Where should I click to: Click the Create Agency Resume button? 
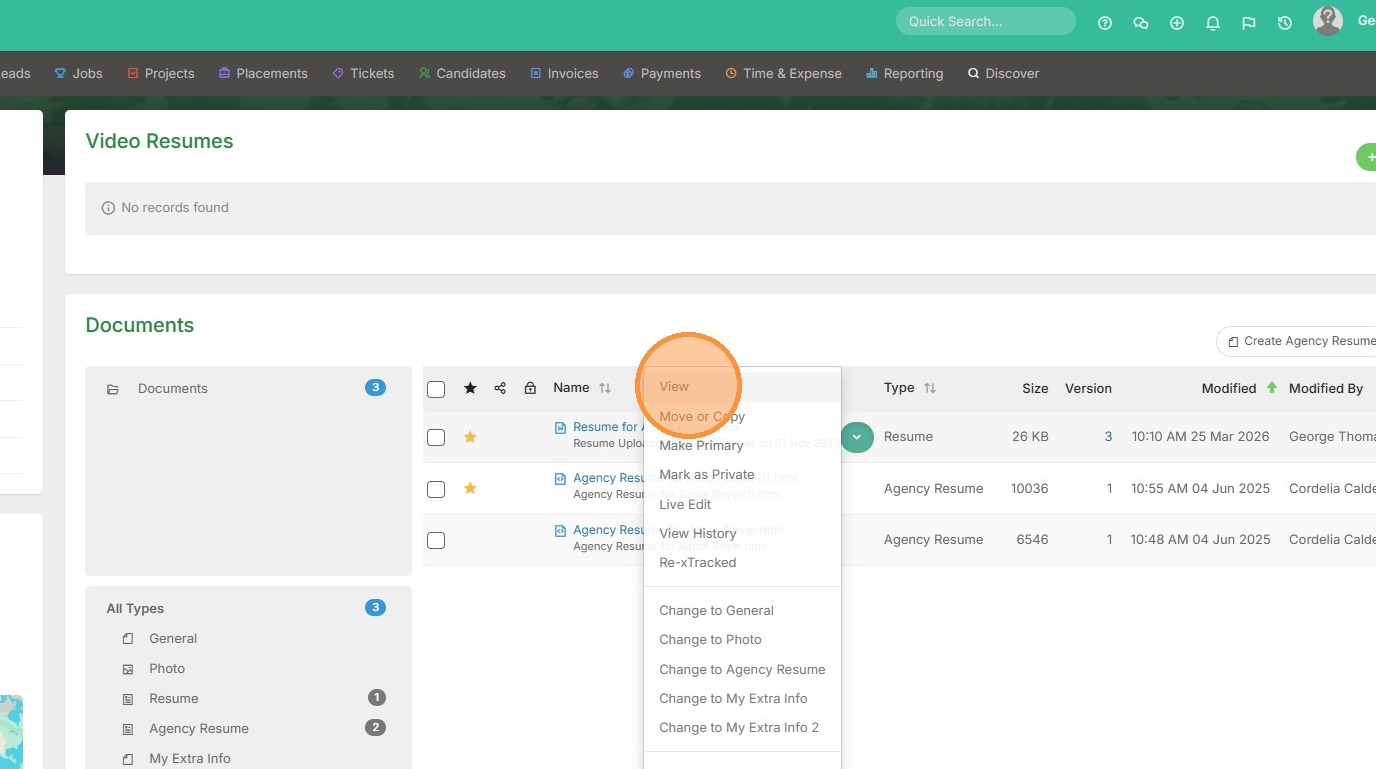[1298, 341]
